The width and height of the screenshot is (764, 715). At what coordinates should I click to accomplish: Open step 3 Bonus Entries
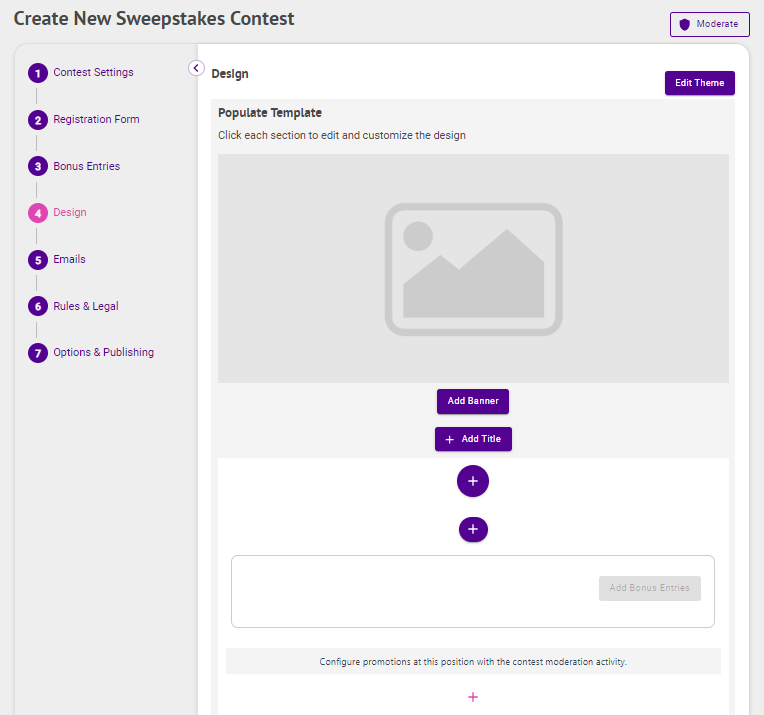pyautogui.click(x=86, y=166)
